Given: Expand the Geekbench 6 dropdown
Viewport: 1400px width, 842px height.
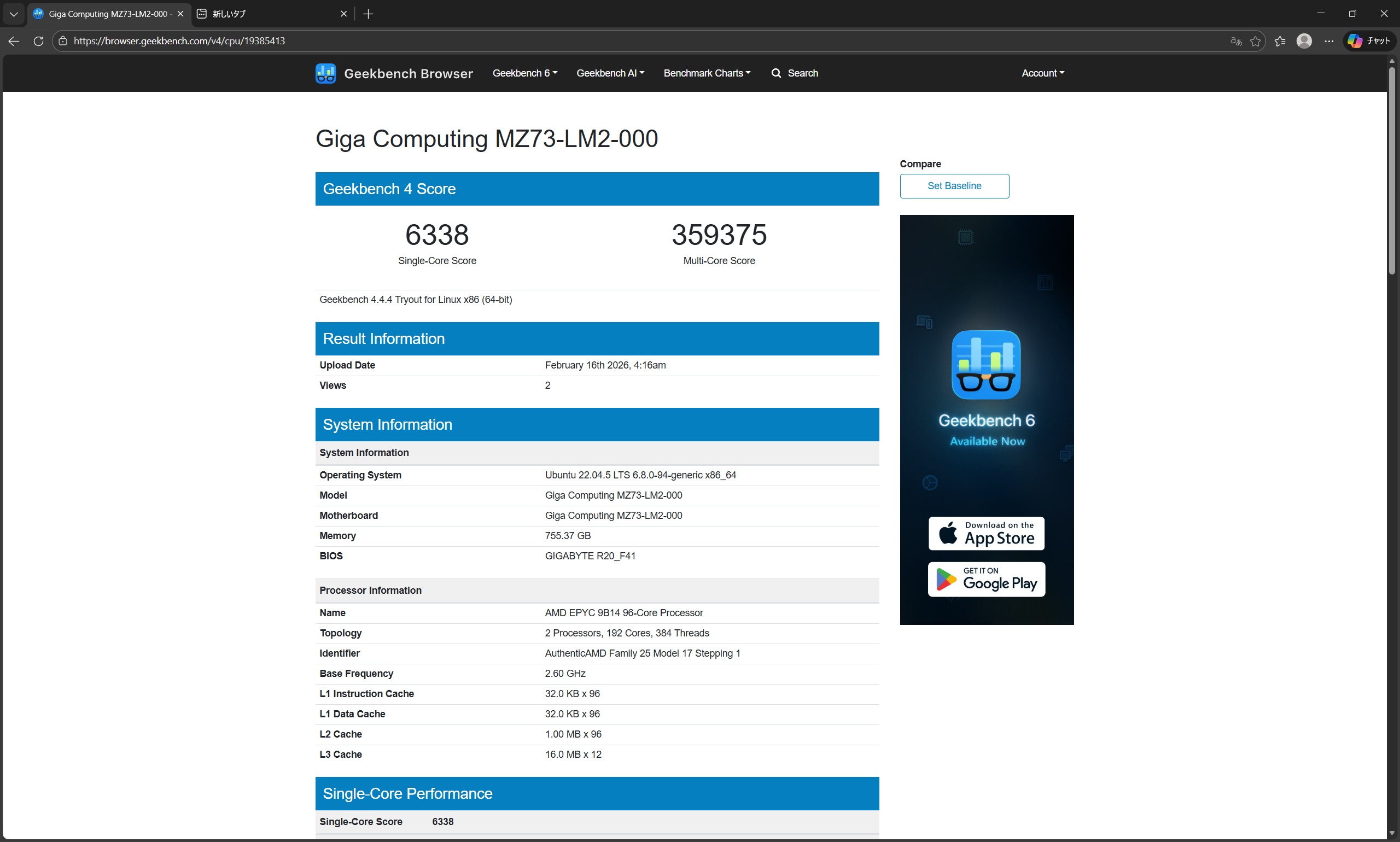Looking at the screenshot, I should [x=524, y=73].
